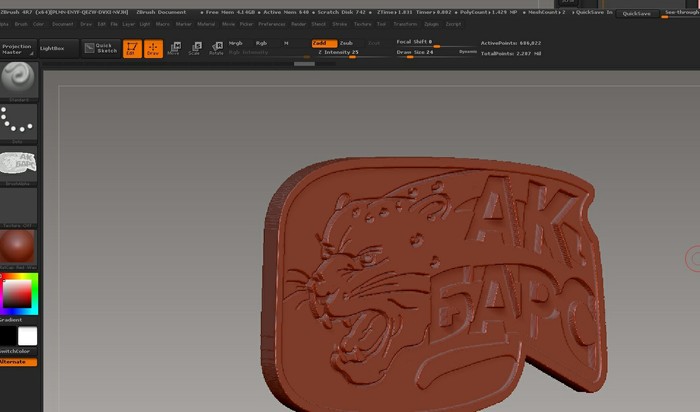700x412 pixels.
Task: Open the alpha thumbnail picker
Action: click(x=18, y=163)
